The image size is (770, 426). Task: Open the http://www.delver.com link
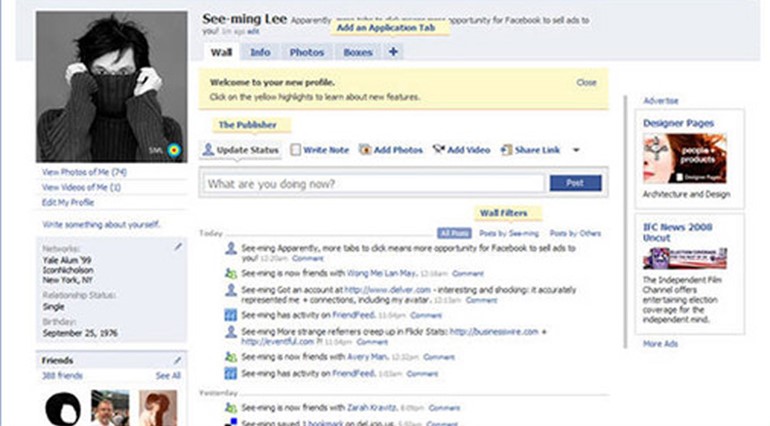387,290
